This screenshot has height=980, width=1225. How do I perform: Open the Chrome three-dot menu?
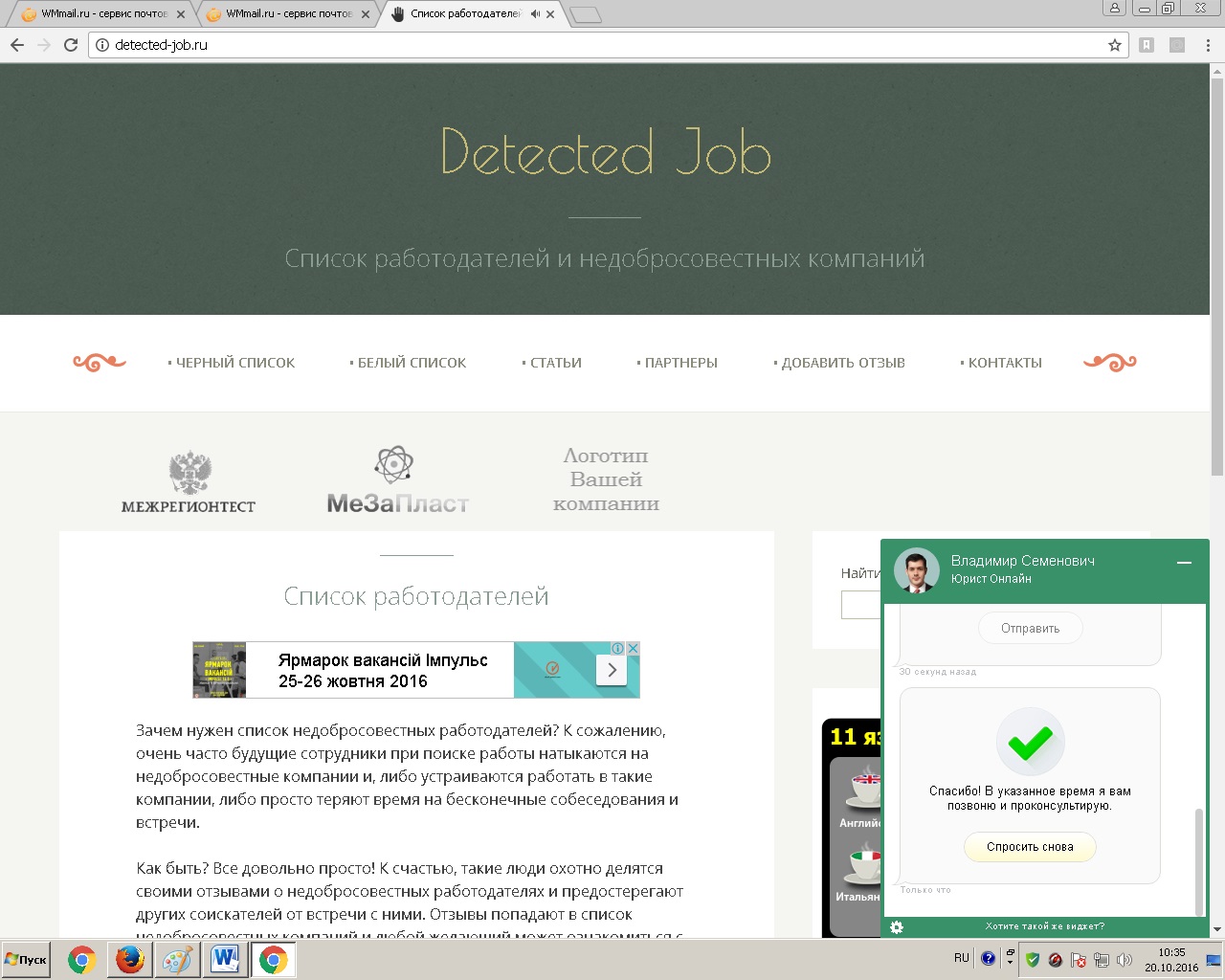pyautogui.click(x=1210, y=45)
